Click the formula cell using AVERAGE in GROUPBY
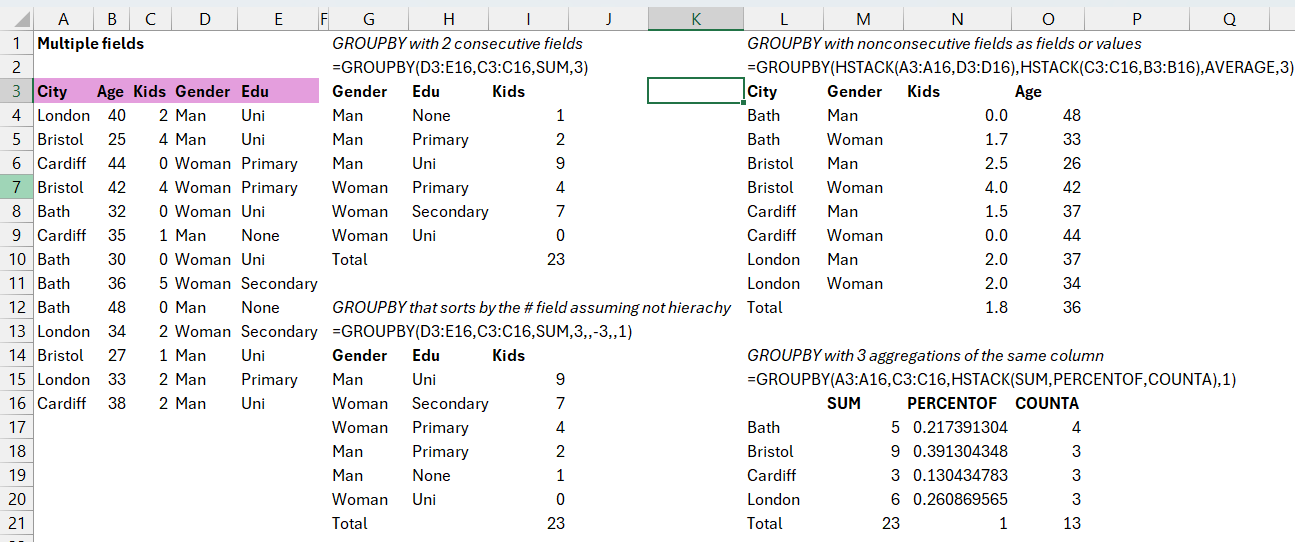This screenshot has width=1295, height=542. pyautogui.click(x=1020, y=67)
